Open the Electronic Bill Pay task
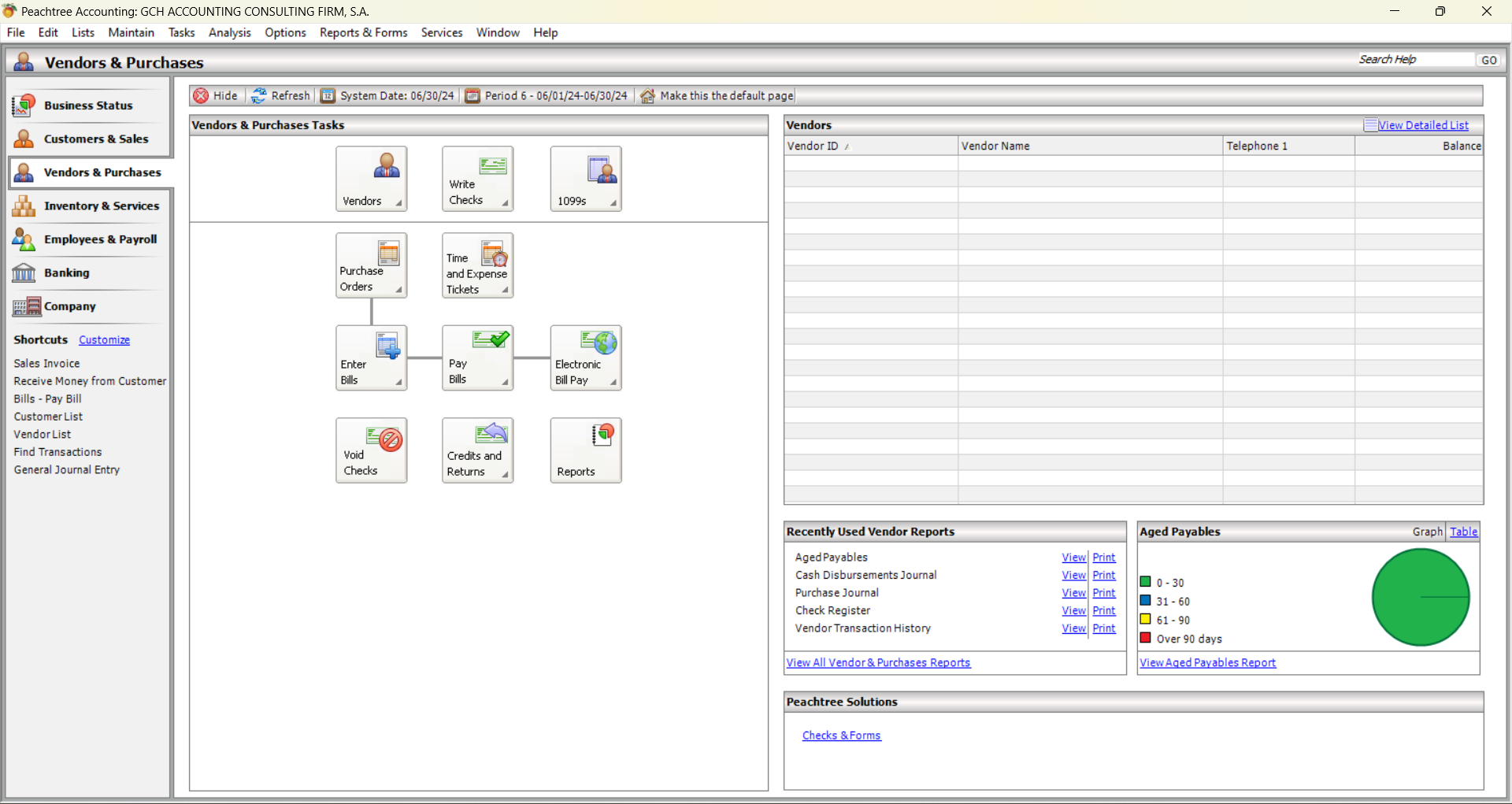 585,358
